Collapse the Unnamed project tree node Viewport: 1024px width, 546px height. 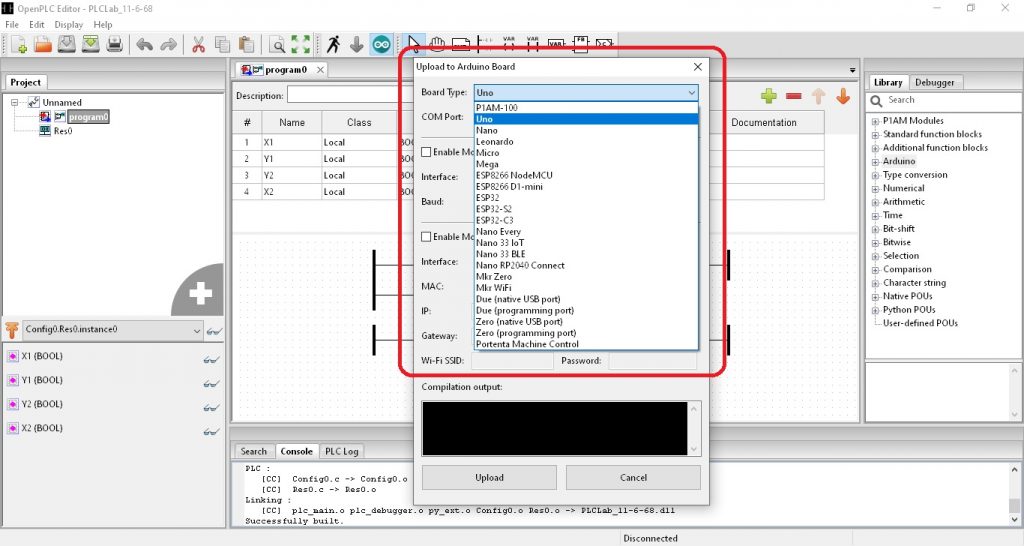[x=14, y=103]
